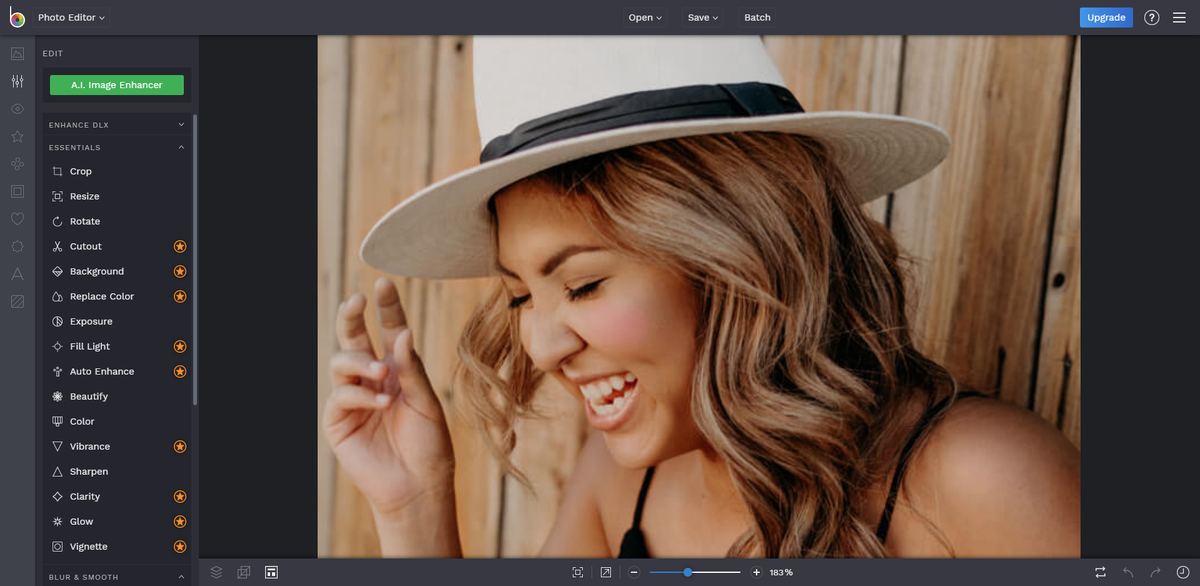Select the Beautify tool
Image resolution: width=1200 pixels, height=586 pixels.
point(117,396)
